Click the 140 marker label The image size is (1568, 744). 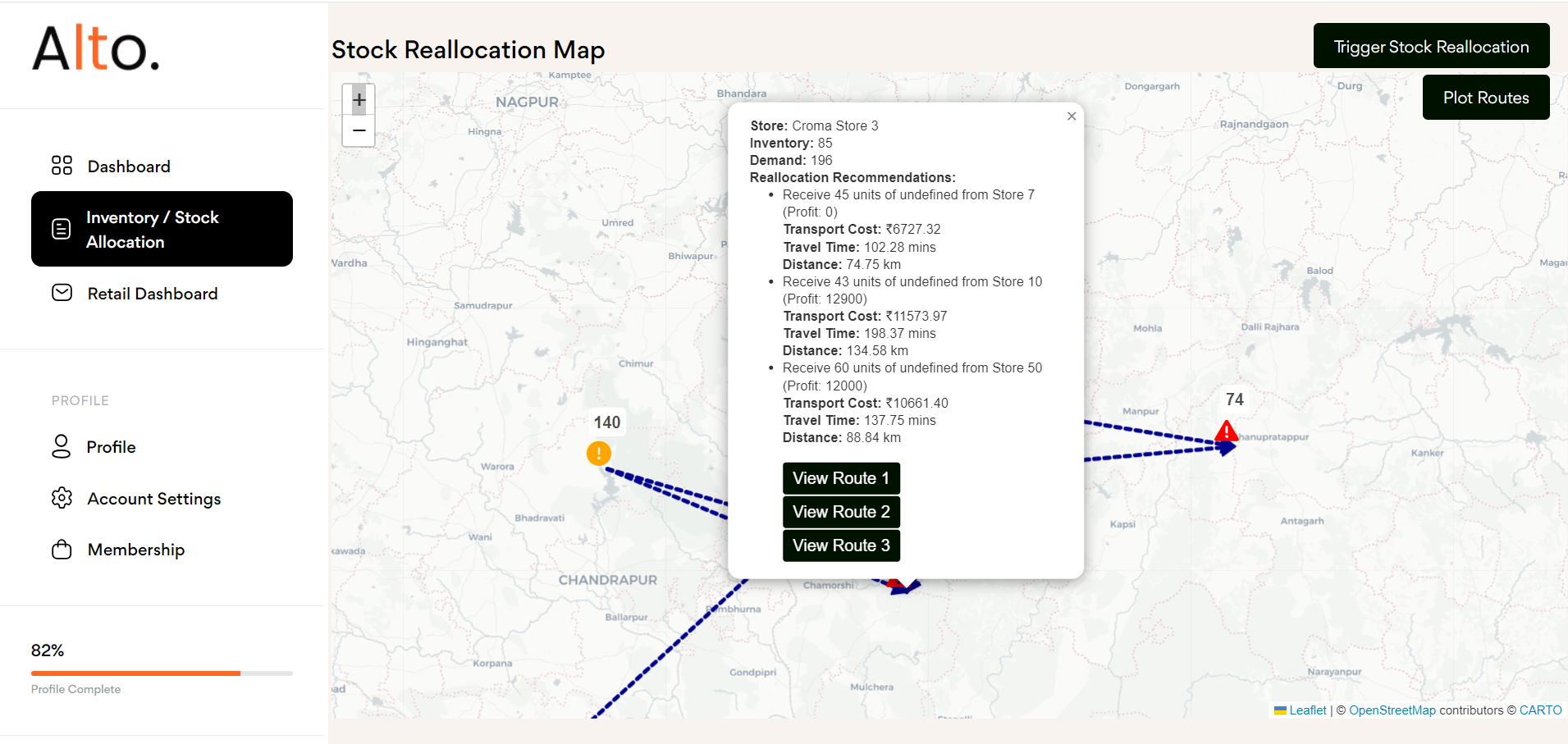pyautogui.click(x=607, y=422)
